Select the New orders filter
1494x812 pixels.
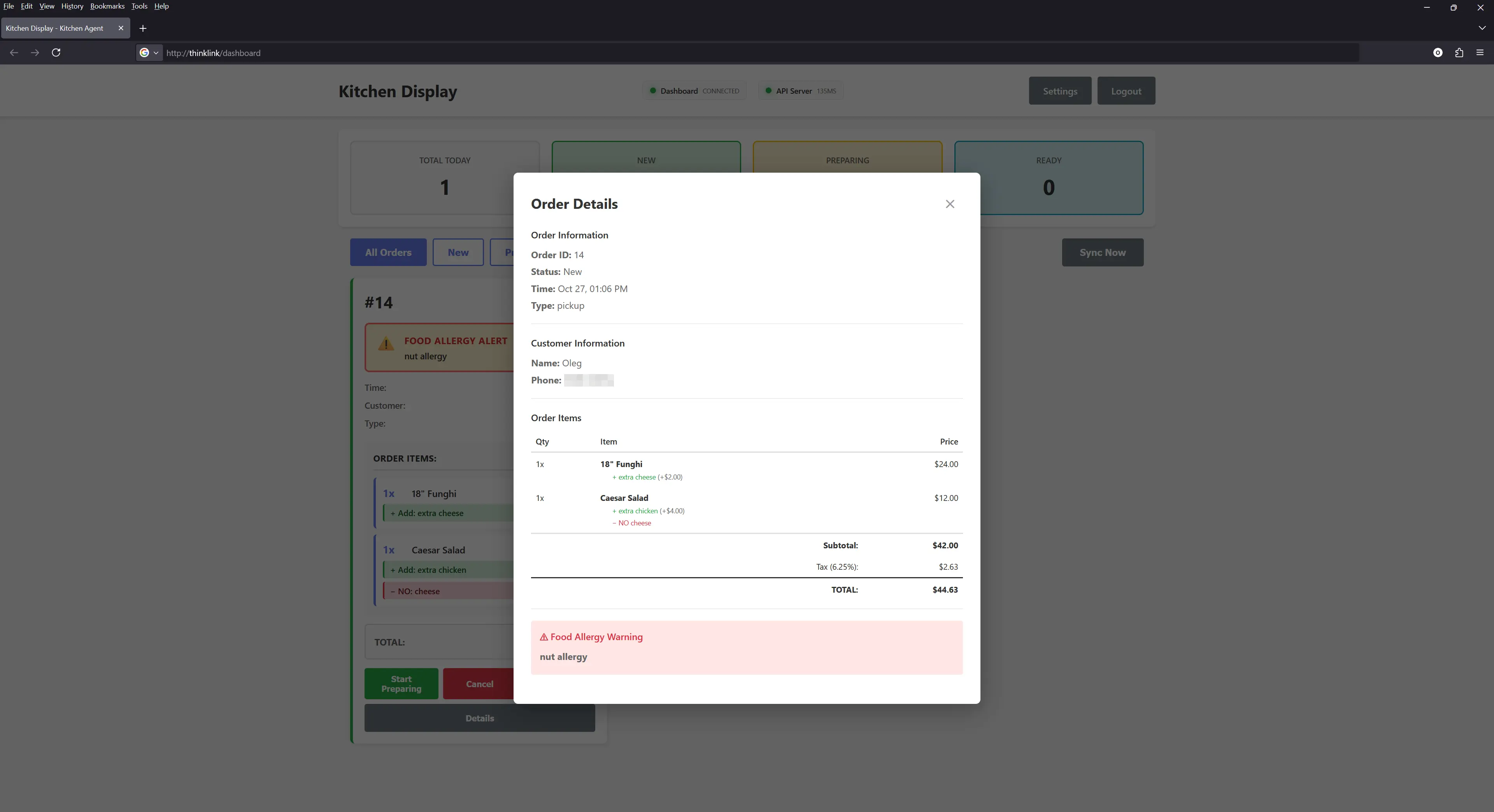(458, 252)
